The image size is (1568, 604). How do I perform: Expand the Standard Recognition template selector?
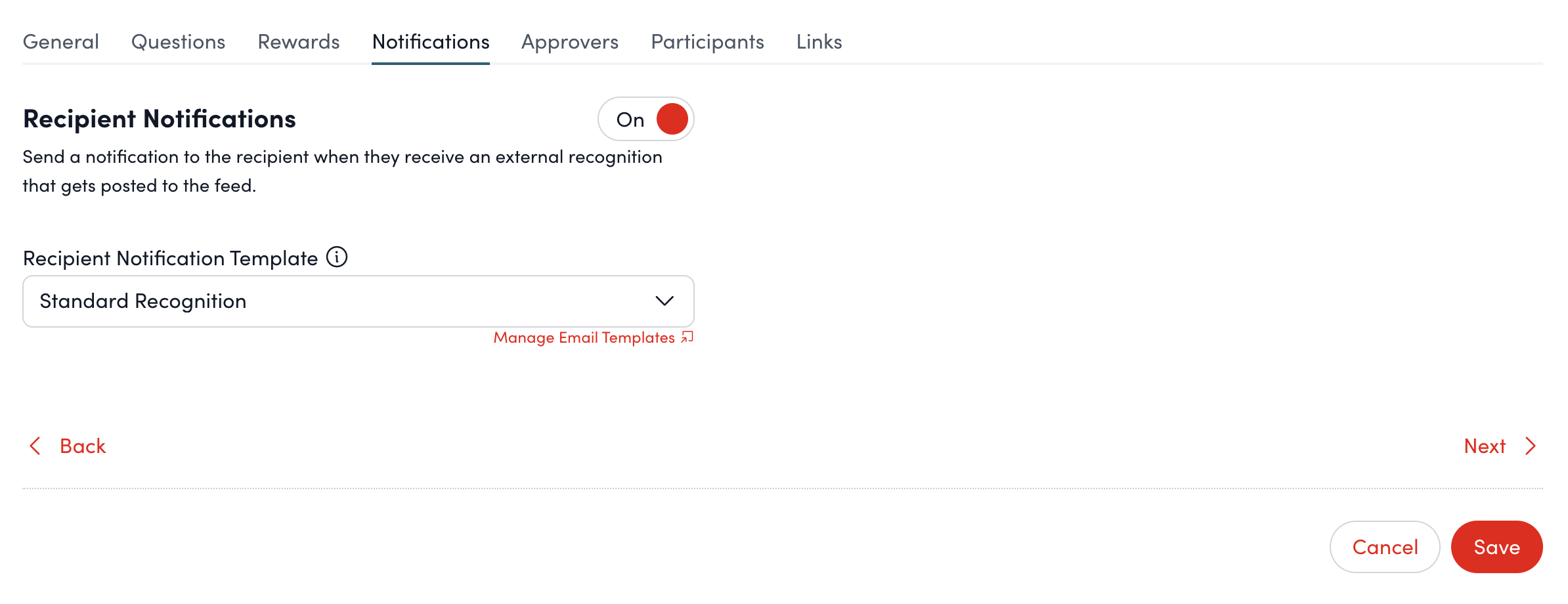coord(358,301)
